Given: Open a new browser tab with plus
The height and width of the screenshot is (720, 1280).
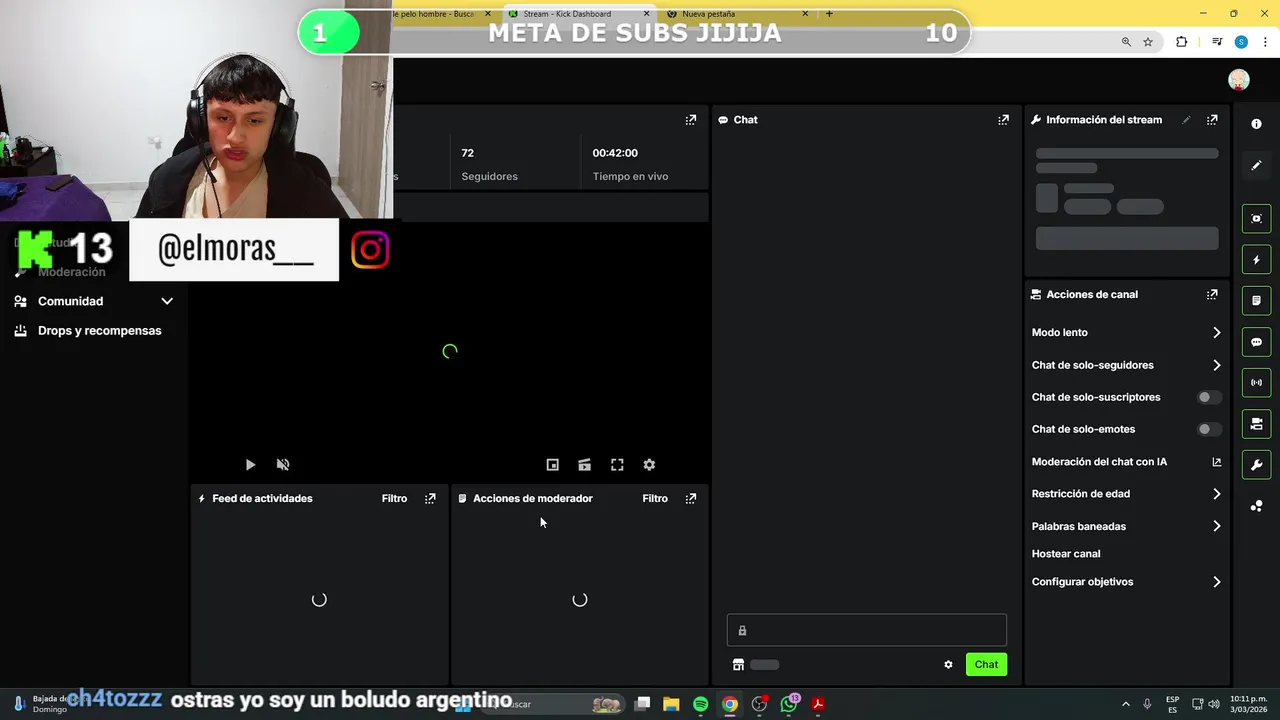Looking at the screenshot, I should [x=829, y=14].
